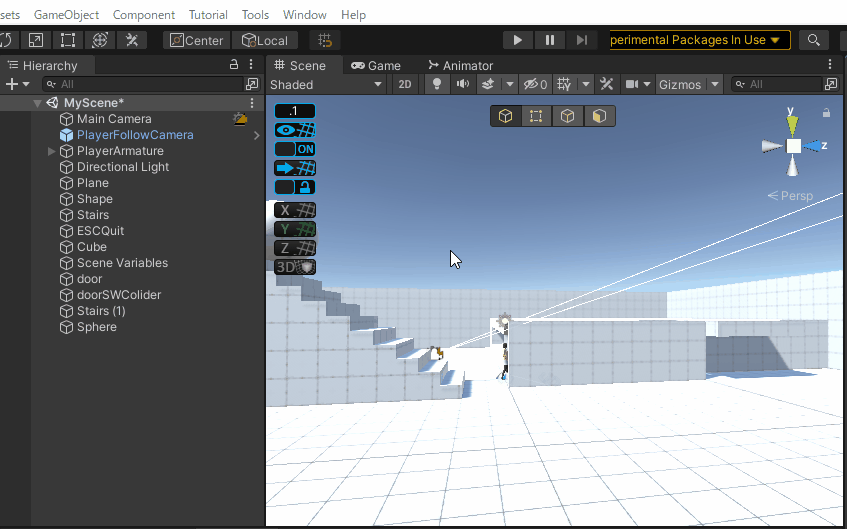Toggle ProGrids grid visibility eye

295,130
